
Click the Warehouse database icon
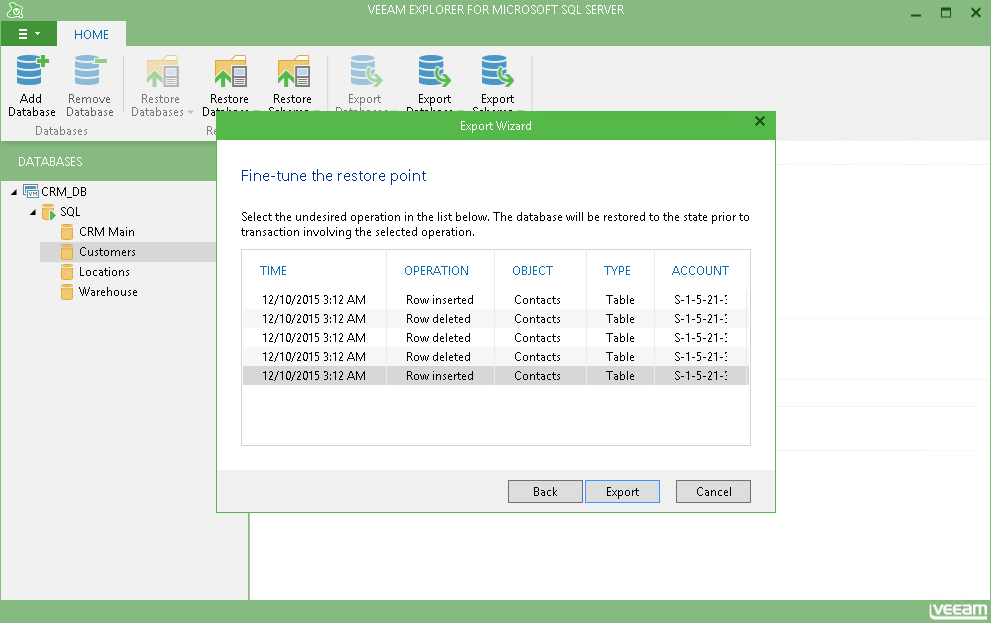tap(67, 292)
